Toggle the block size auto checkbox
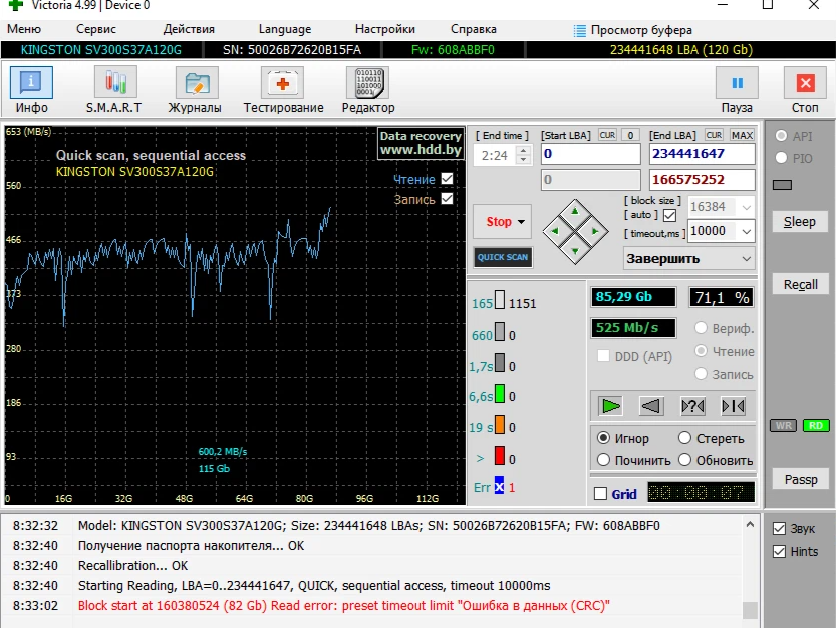 pyautogui.click(x=670, y=215)
